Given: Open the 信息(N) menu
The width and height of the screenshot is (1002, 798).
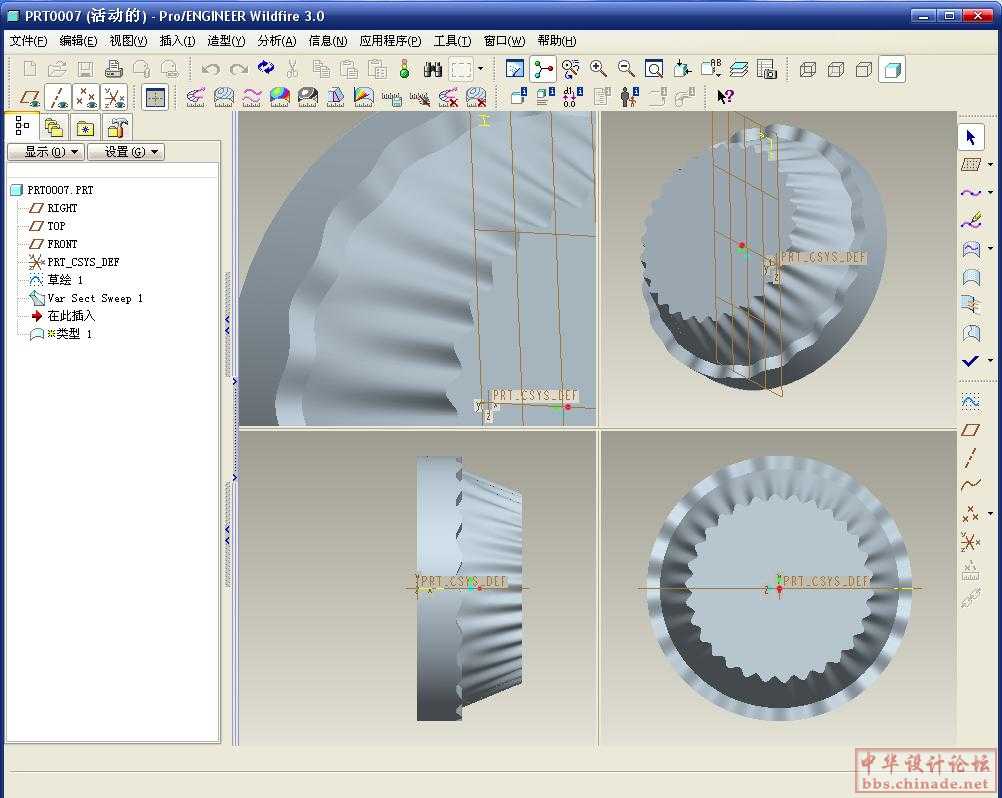Looking at the screenshot, I should point(327,41).
